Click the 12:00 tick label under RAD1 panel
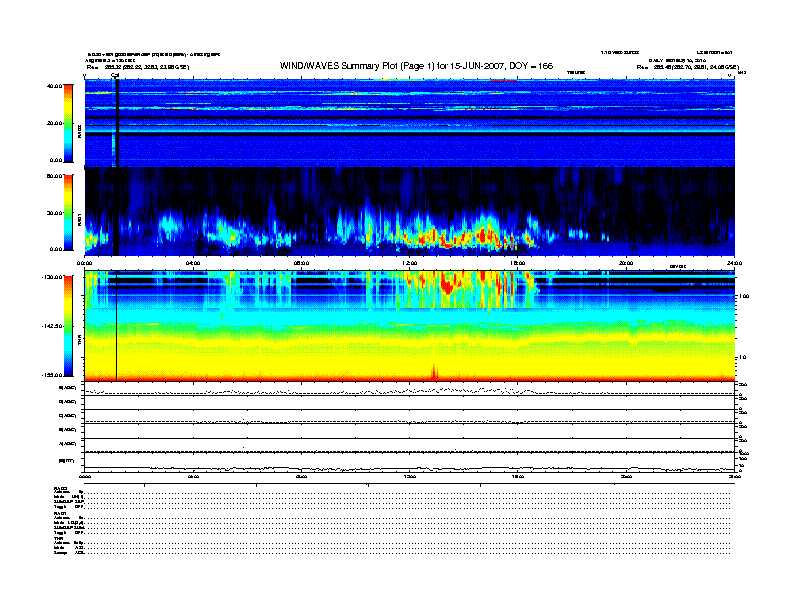 coord(410,263)
